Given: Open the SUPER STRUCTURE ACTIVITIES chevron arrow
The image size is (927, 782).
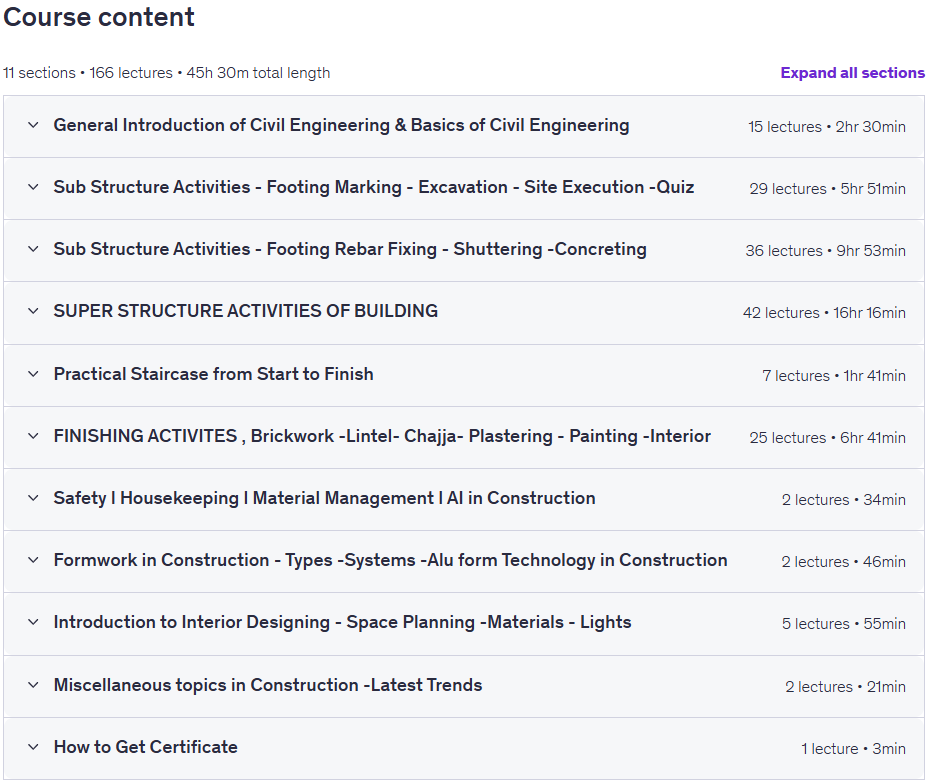Looking at the screenshot, I should point(33,311).
